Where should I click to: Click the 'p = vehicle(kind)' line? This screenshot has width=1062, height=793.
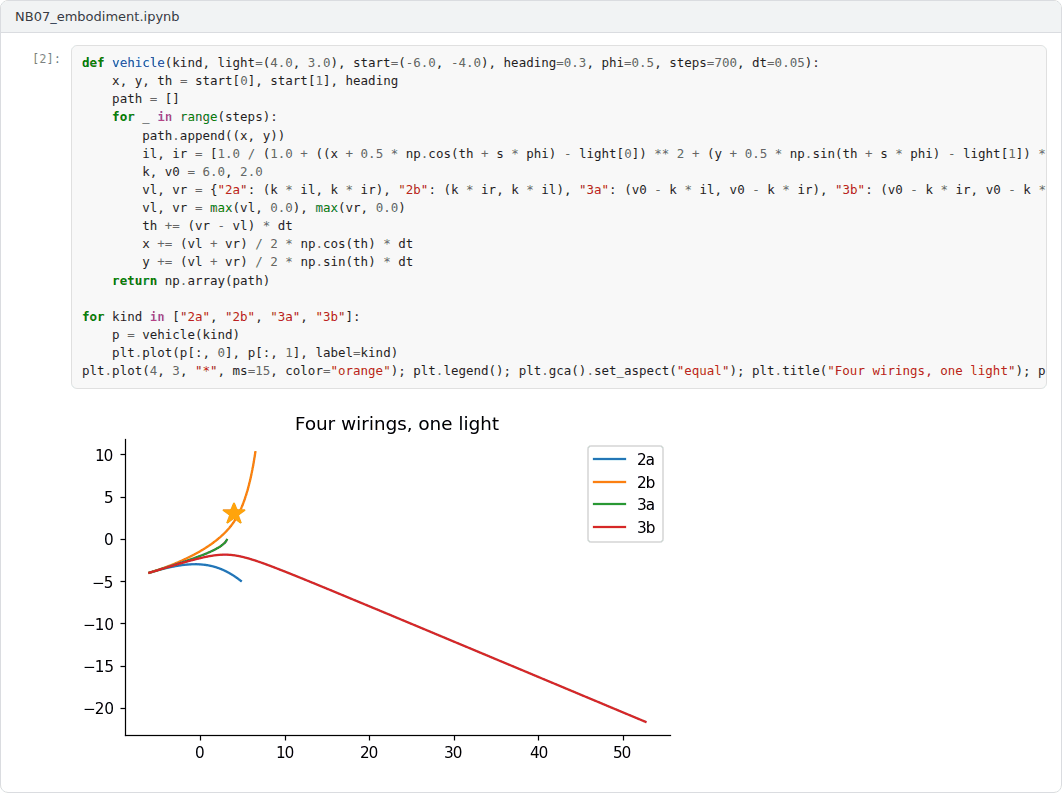(175, 335)
